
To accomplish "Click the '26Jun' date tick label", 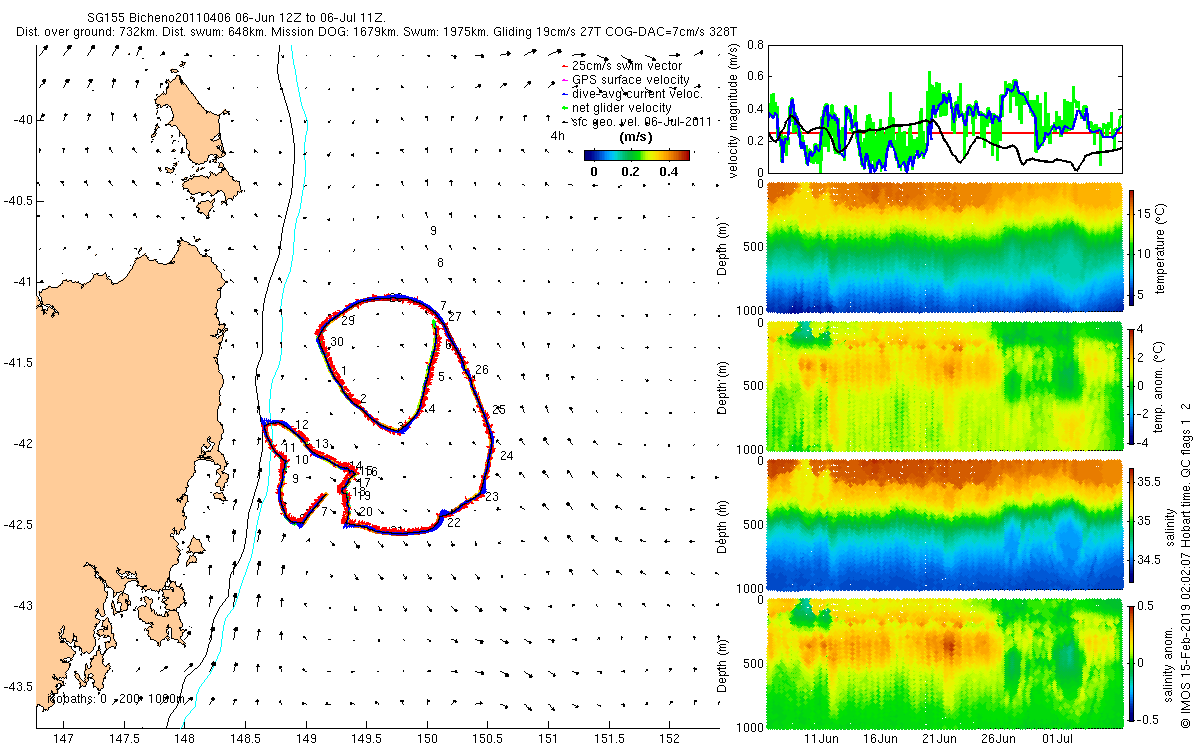I will point(999,738).
